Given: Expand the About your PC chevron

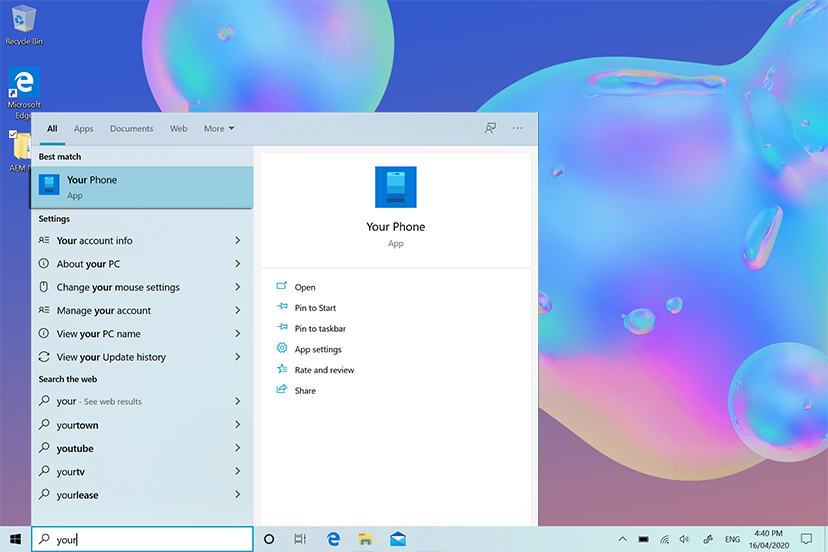Looking at the screenshot, I should coord(238,264).
